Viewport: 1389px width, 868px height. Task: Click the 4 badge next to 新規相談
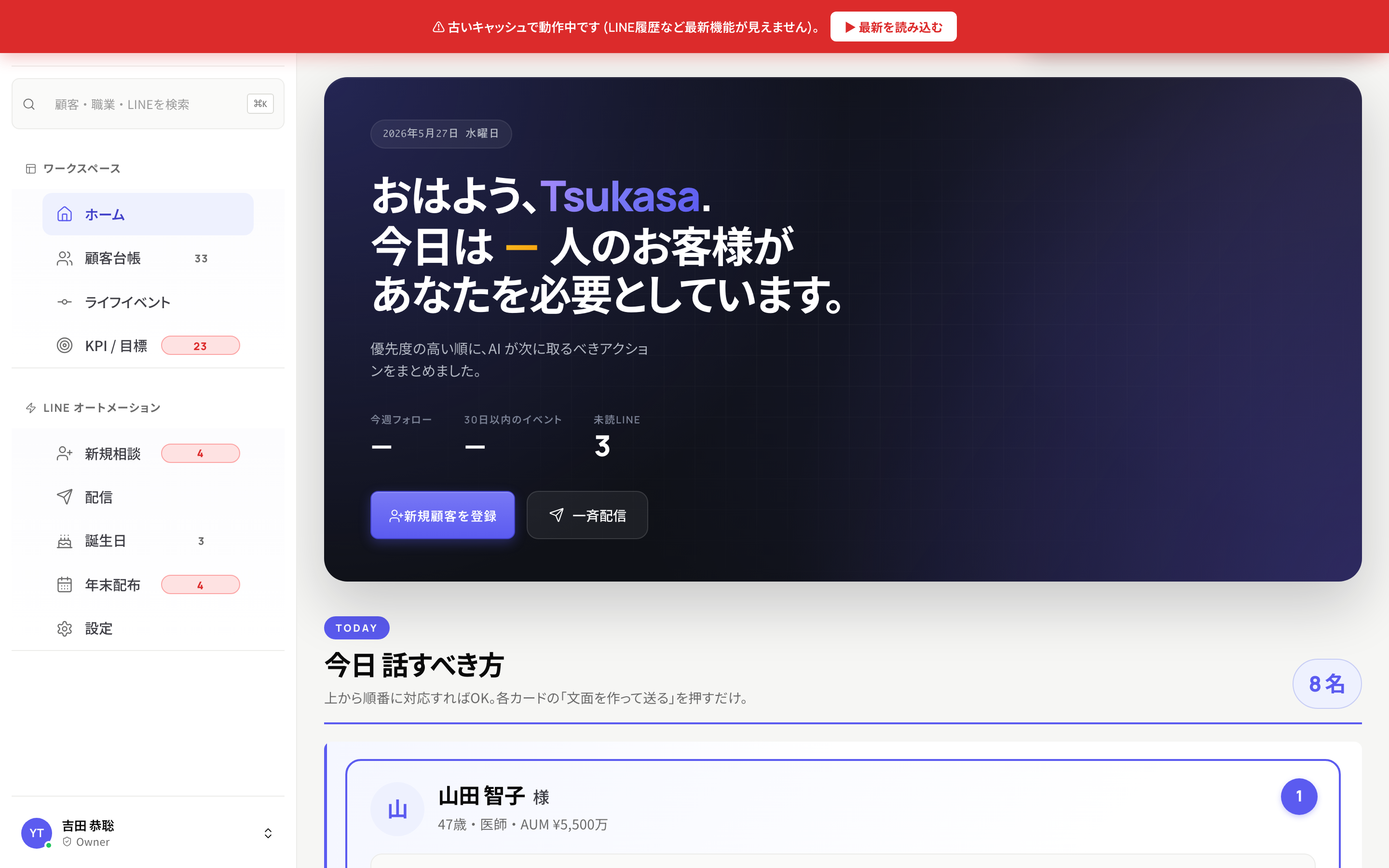pyautogui.click(x=200, y=453)
